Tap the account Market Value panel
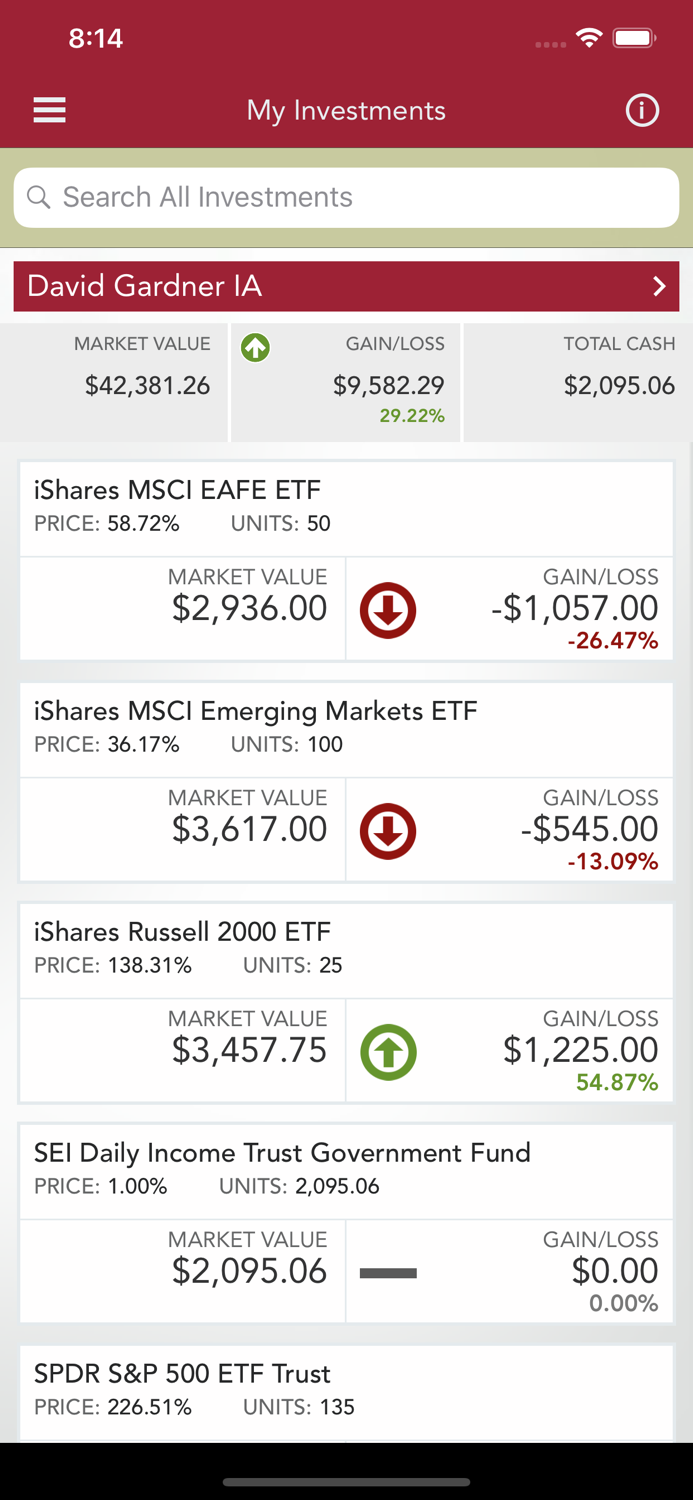Viewport: 693px width, 1500px height. (x=115, y=381)
